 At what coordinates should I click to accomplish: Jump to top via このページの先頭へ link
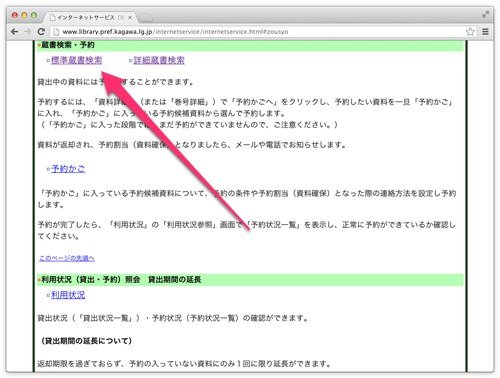tap(67, 258)
